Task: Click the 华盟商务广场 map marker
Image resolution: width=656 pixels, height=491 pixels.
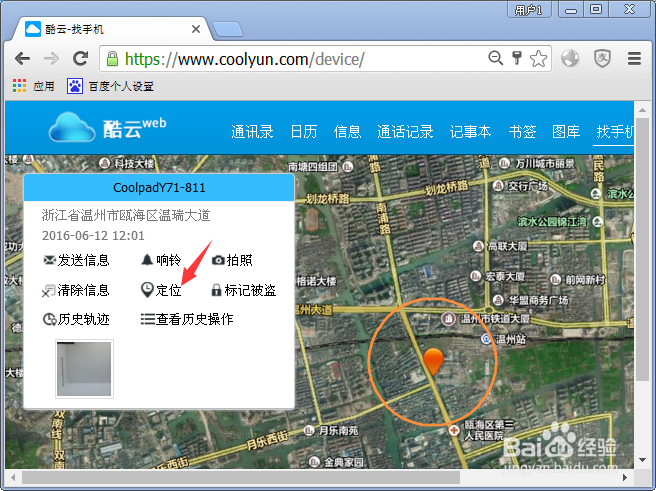Action: 498,299
